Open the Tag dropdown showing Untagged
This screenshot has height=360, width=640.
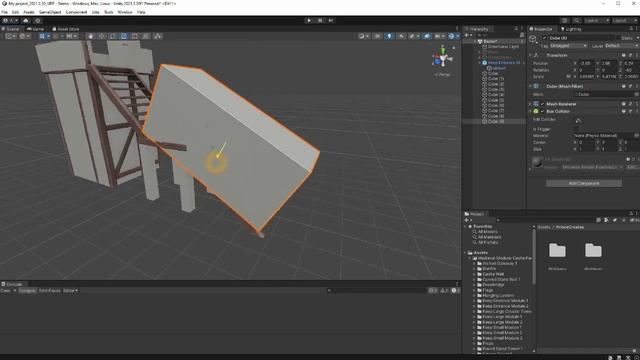click(x=569, y=46)
